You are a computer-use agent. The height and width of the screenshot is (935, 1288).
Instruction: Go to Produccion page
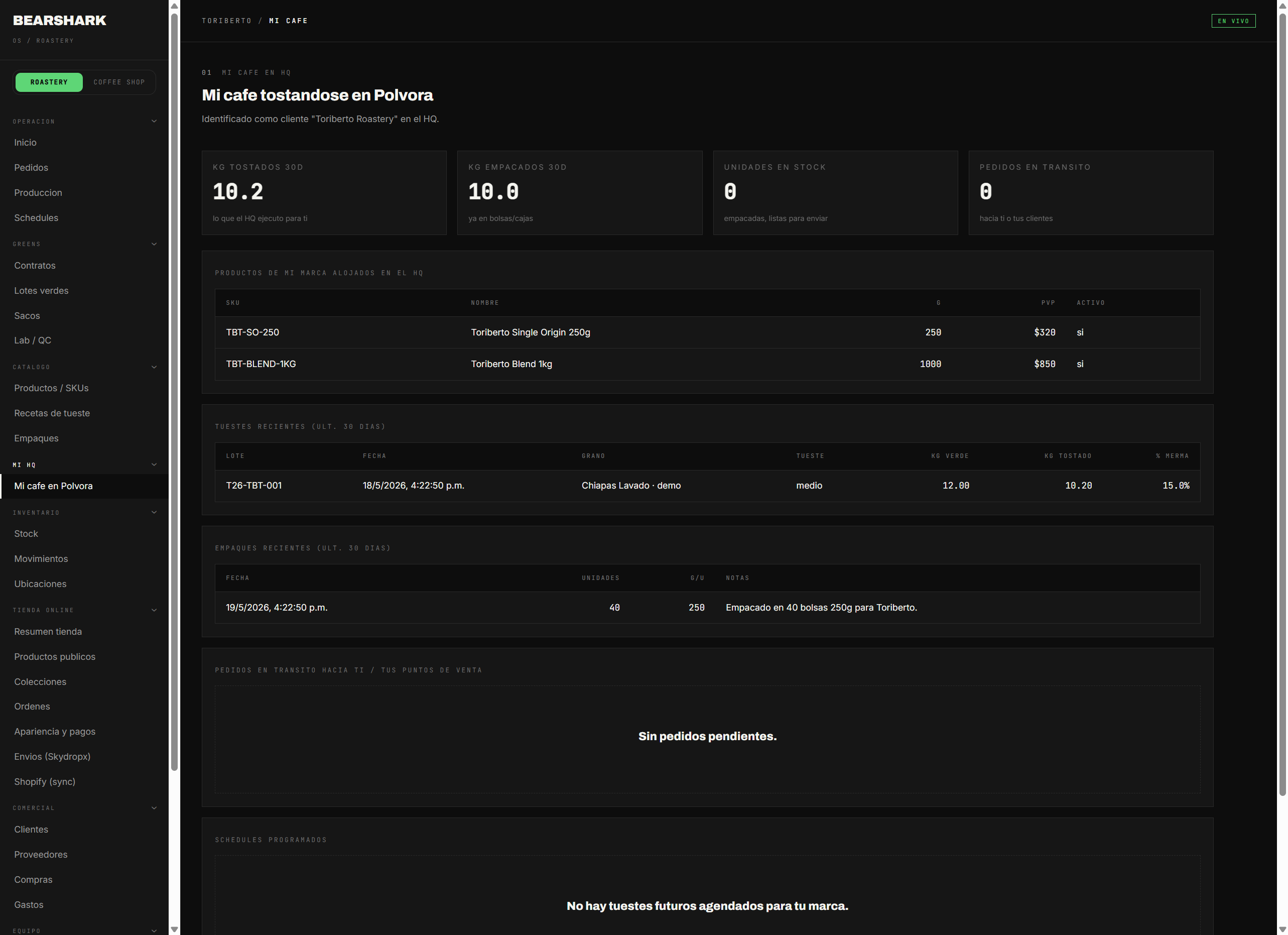click(x=84, y=192)
